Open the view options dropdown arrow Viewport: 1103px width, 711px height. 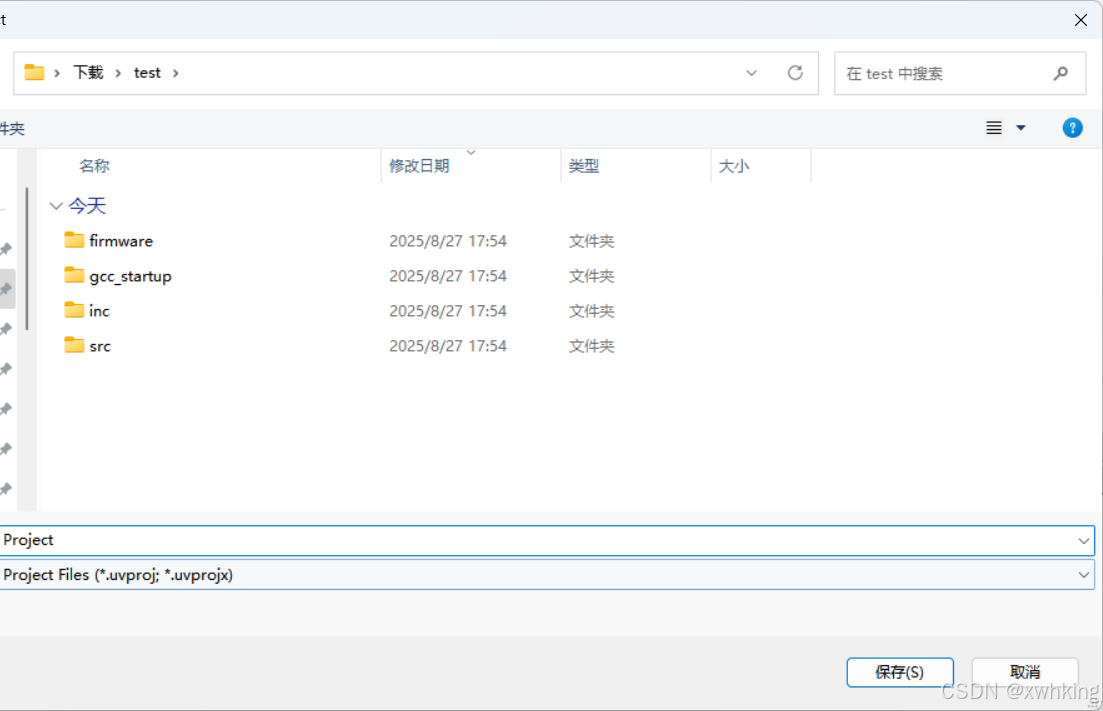1021,128
